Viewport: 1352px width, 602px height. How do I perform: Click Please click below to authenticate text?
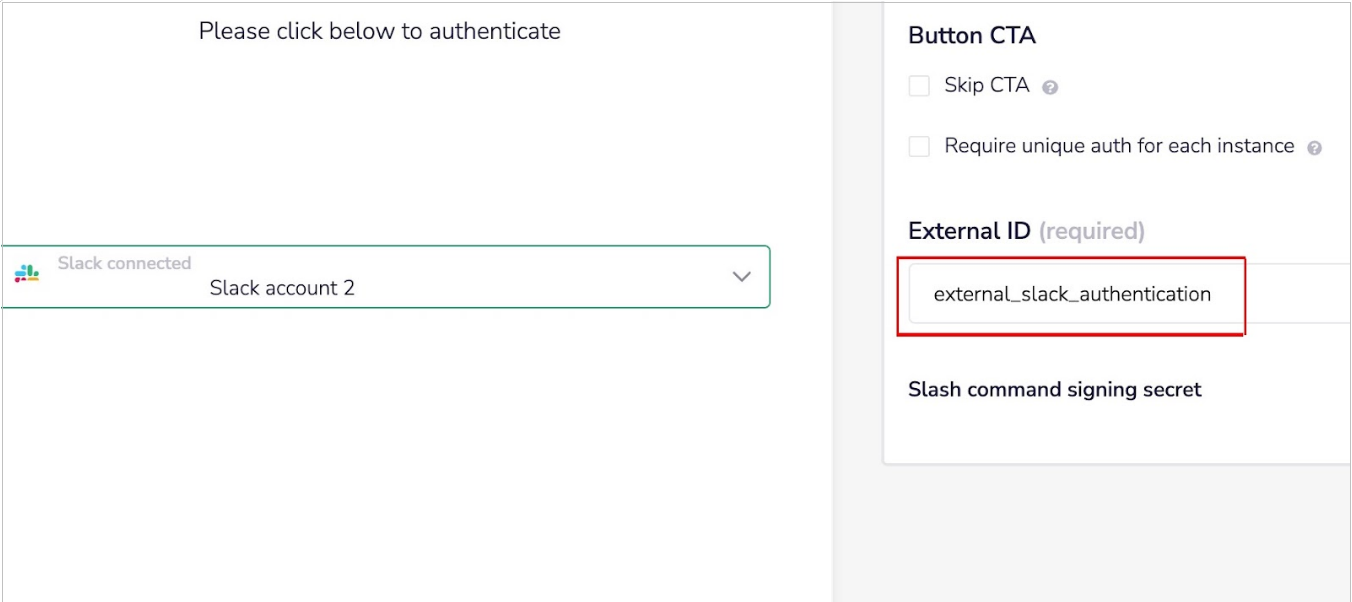(380, 30)
